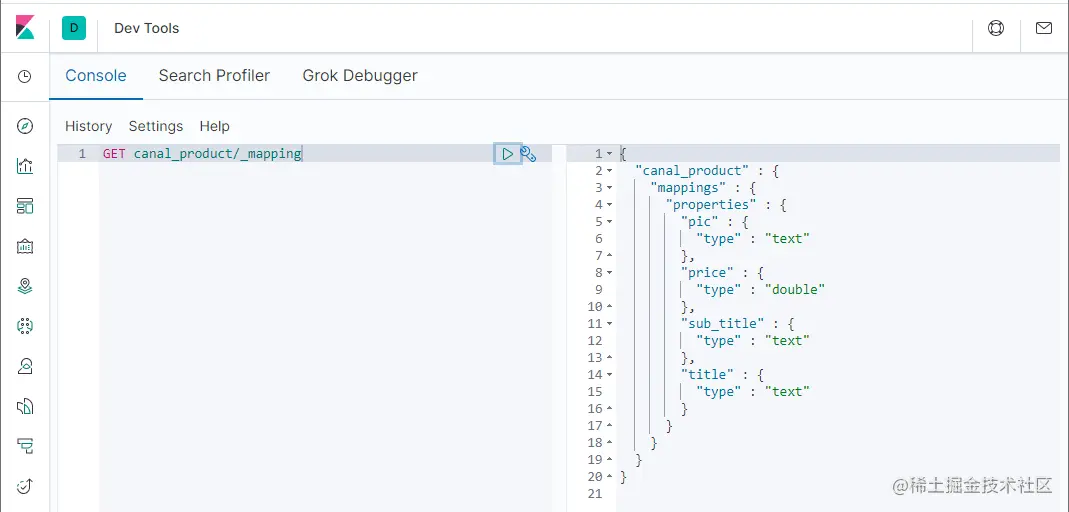Open the Discover compass icon in sidebar
This screenshot has width=1069, height=512.
[x=25, y=126]
